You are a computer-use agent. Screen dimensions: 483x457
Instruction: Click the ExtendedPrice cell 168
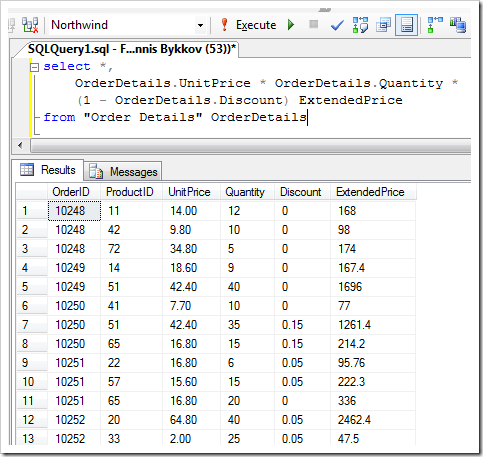coord(373,211)
